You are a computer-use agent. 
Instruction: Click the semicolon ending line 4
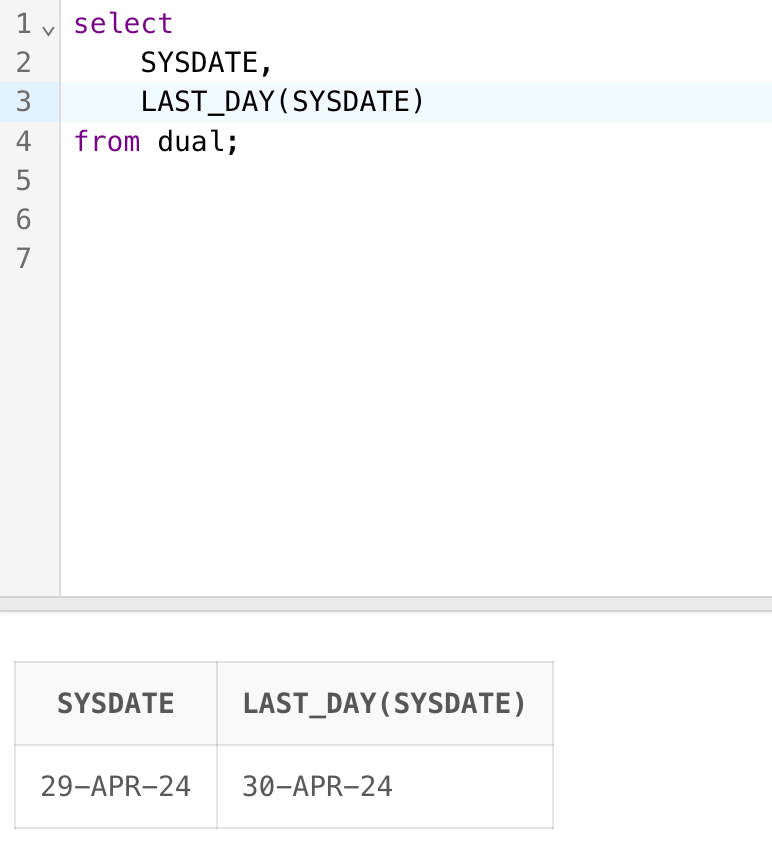pyautogui.click(x=233, y=141)
